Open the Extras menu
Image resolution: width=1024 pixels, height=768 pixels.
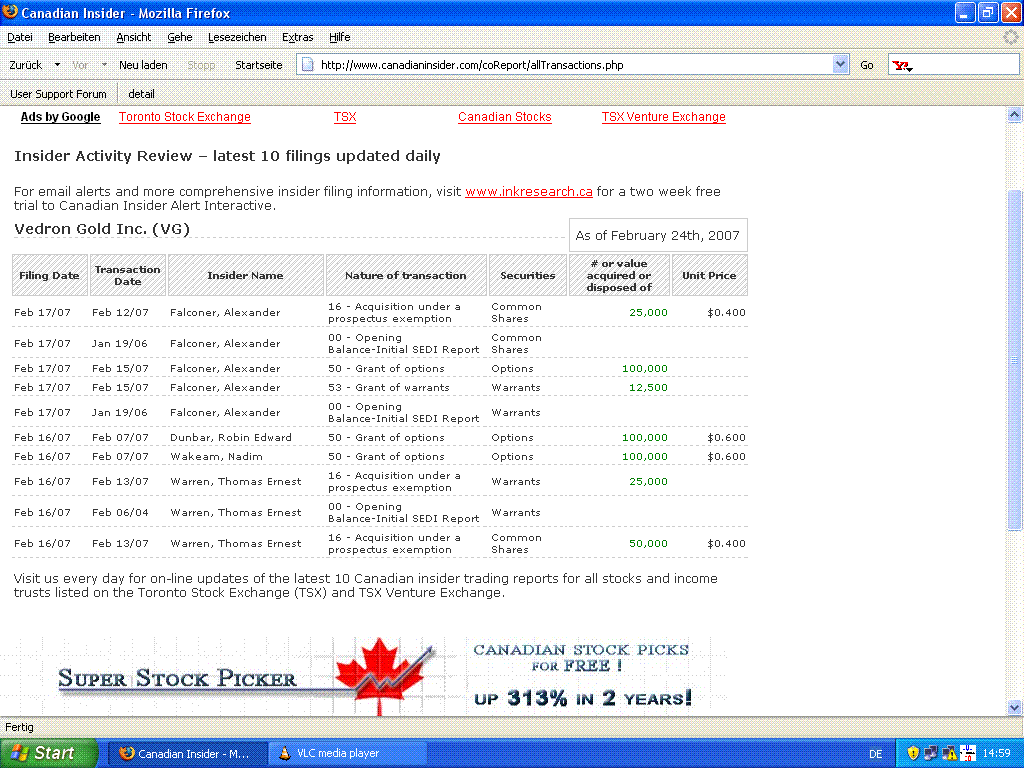pos(298,37)
